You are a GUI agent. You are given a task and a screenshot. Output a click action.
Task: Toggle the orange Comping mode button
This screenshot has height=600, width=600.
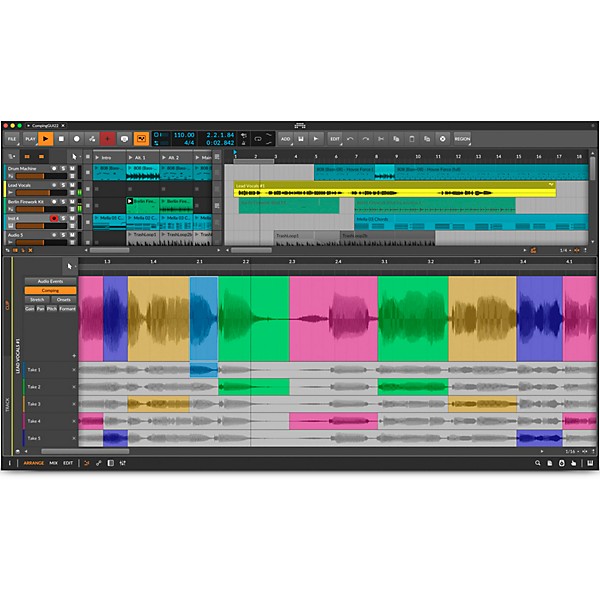tap(50, 290)
